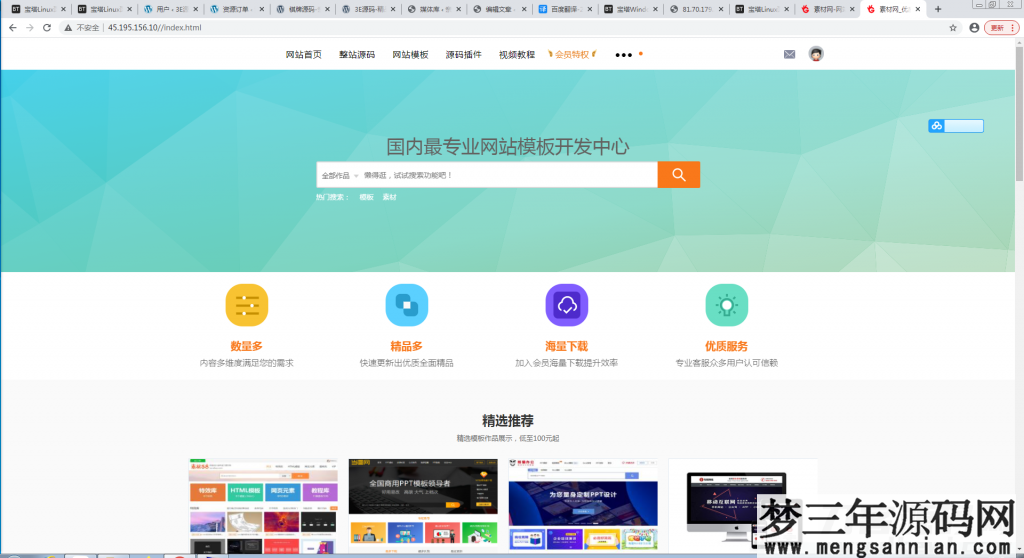Image resolution: width=1024 pixels, height=558 pixels.
Task: Click the blue cloud upload widget
Action: [x=956, y=126]
